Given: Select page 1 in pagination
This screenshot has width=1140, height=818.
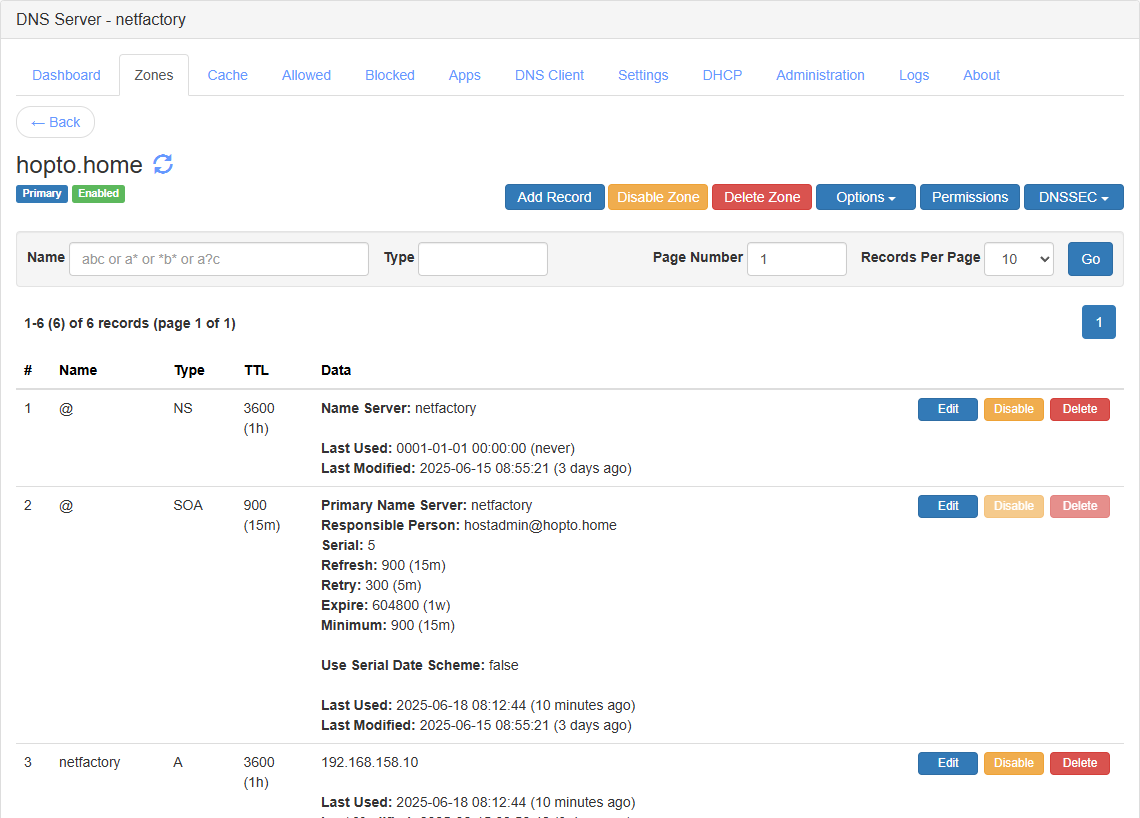Looking at the screenshot, I should pos(1099,322).
